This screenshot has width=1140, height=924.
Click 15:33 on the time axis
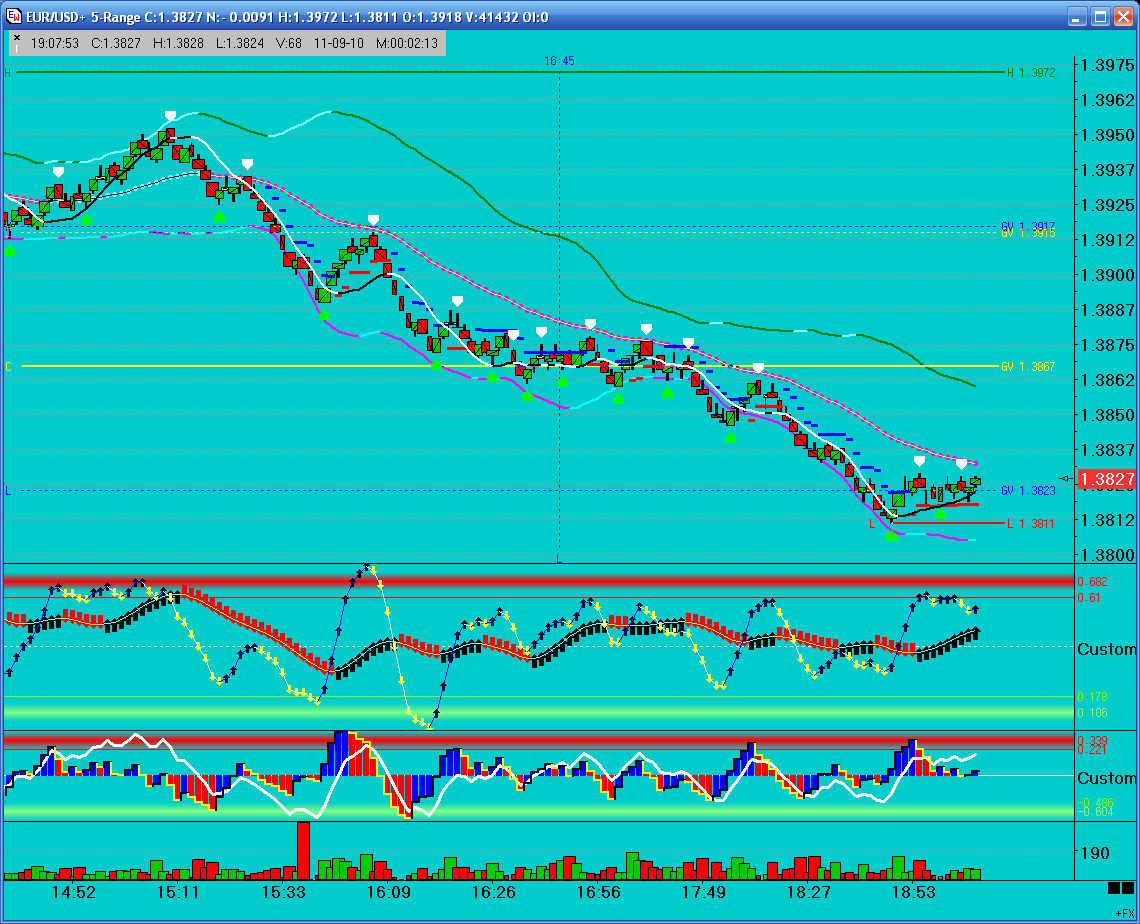pyautogui.click(x=284, y=892)
